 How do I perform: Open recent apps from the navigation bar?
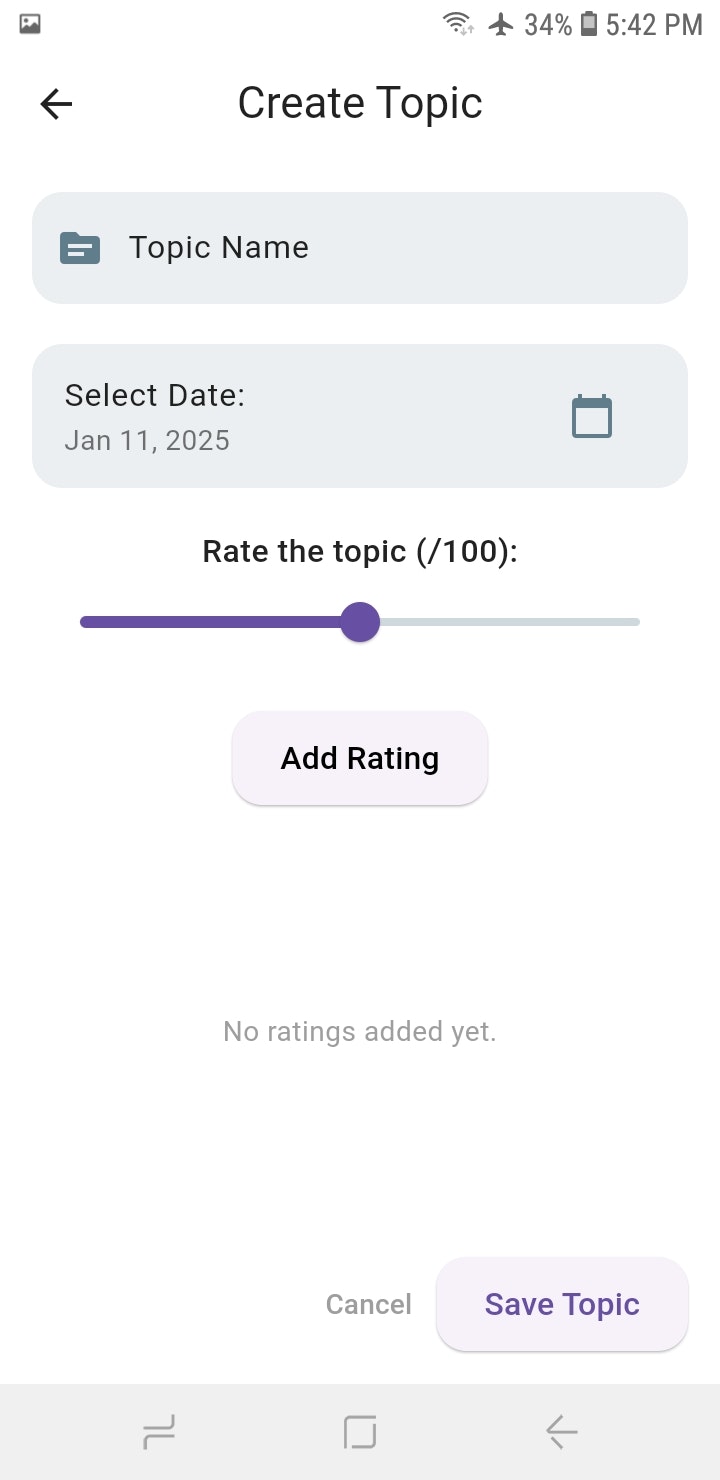(159, 1432)
